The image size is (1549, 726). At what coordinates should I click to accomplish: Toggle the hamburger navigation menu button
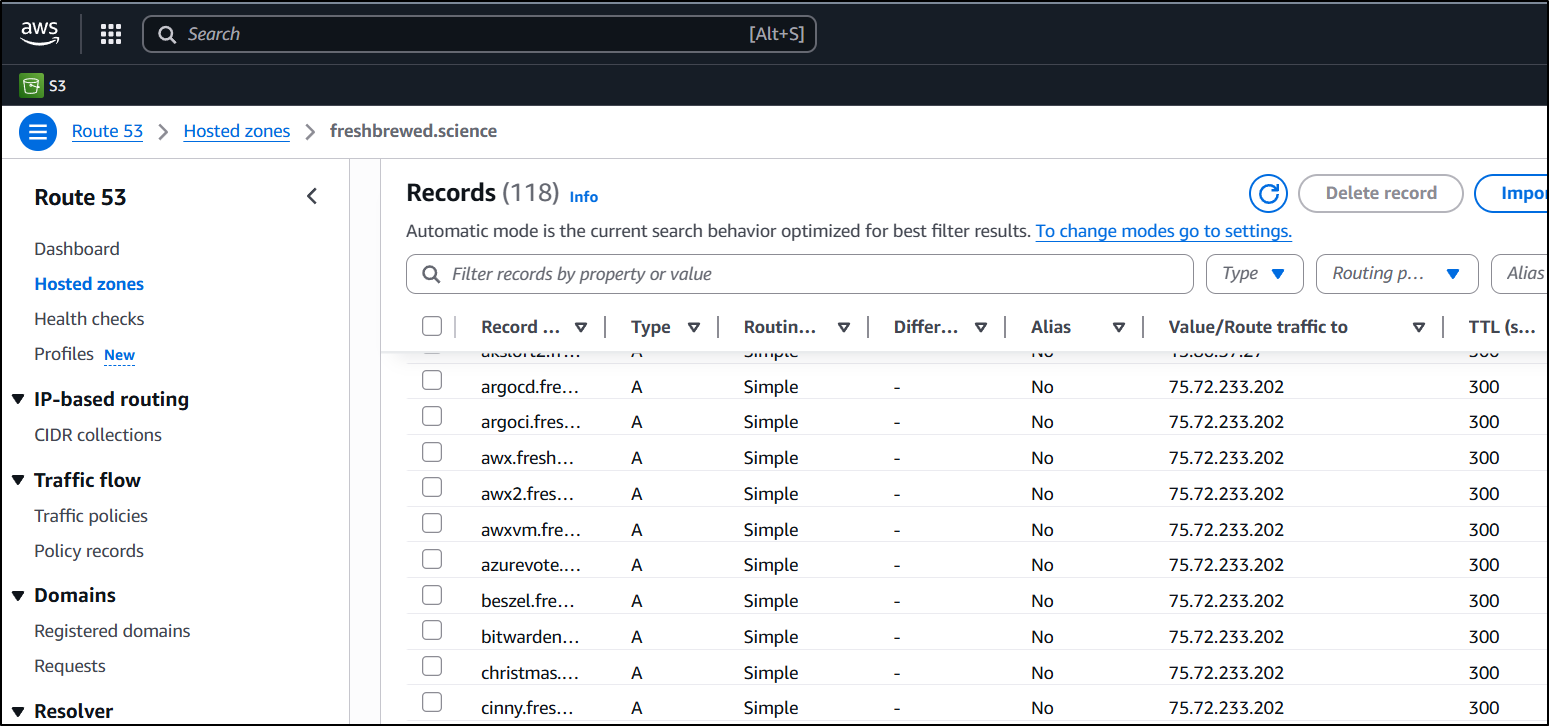(x=38, y=132)
